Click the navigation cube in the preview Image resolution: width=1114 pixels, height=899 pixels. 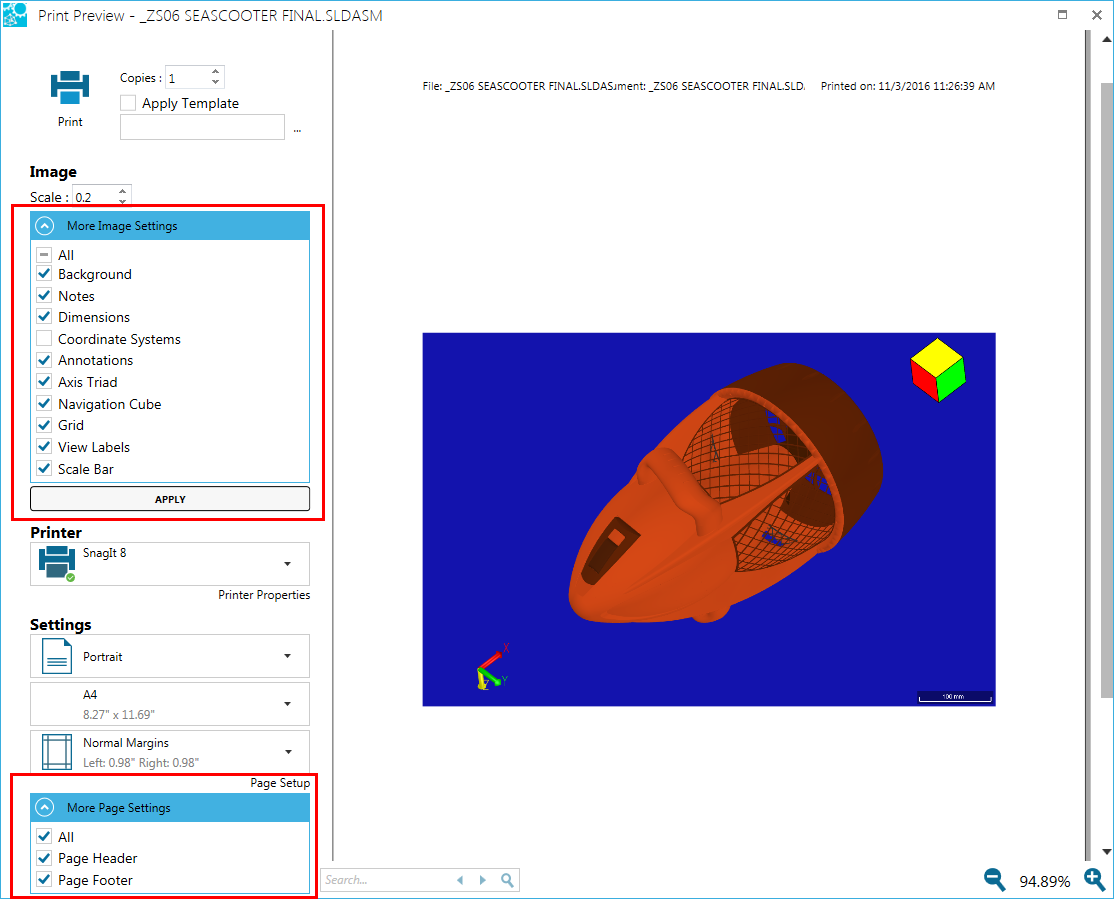coord(937,370)
